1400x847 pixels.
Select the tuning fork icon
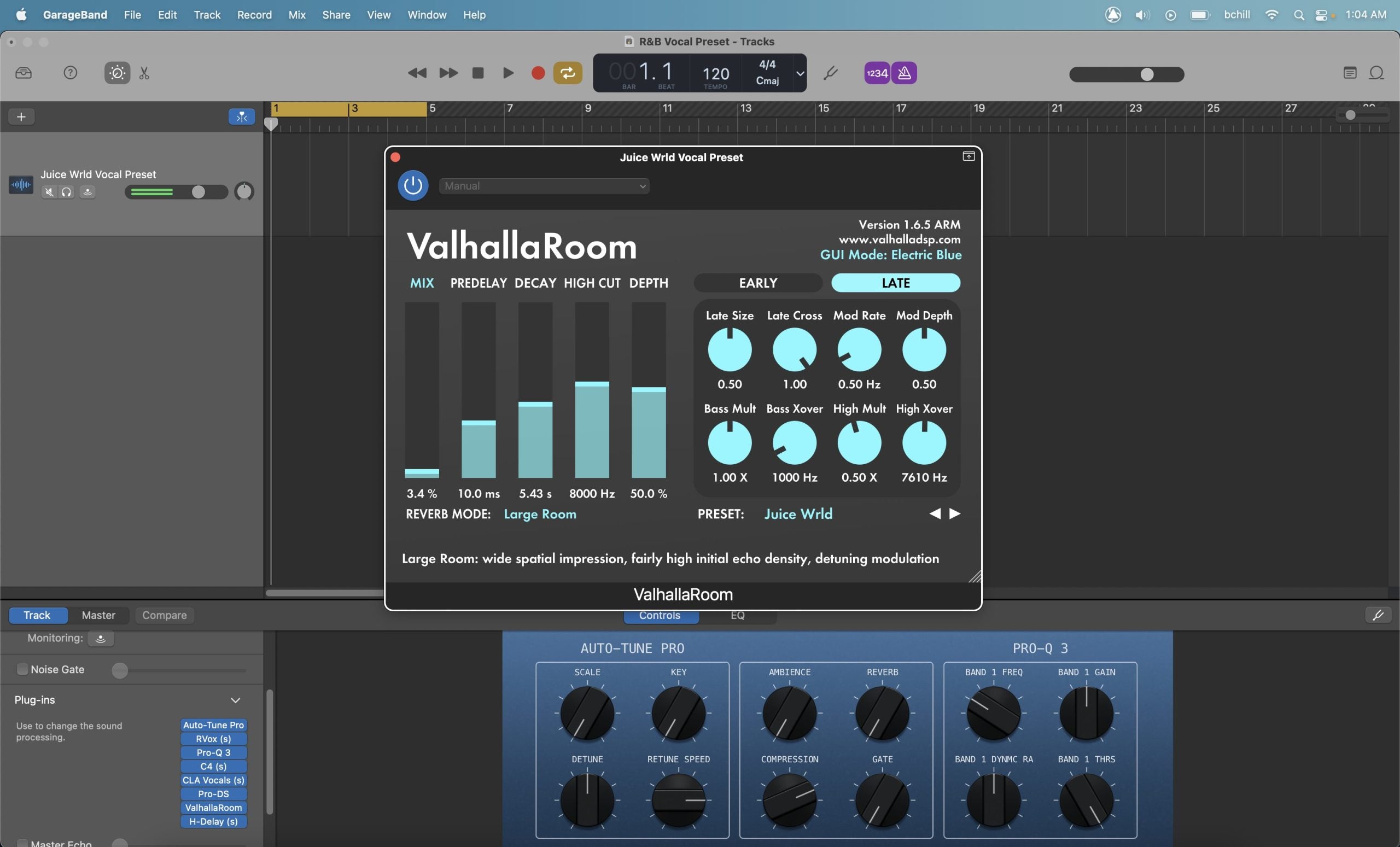831,73
